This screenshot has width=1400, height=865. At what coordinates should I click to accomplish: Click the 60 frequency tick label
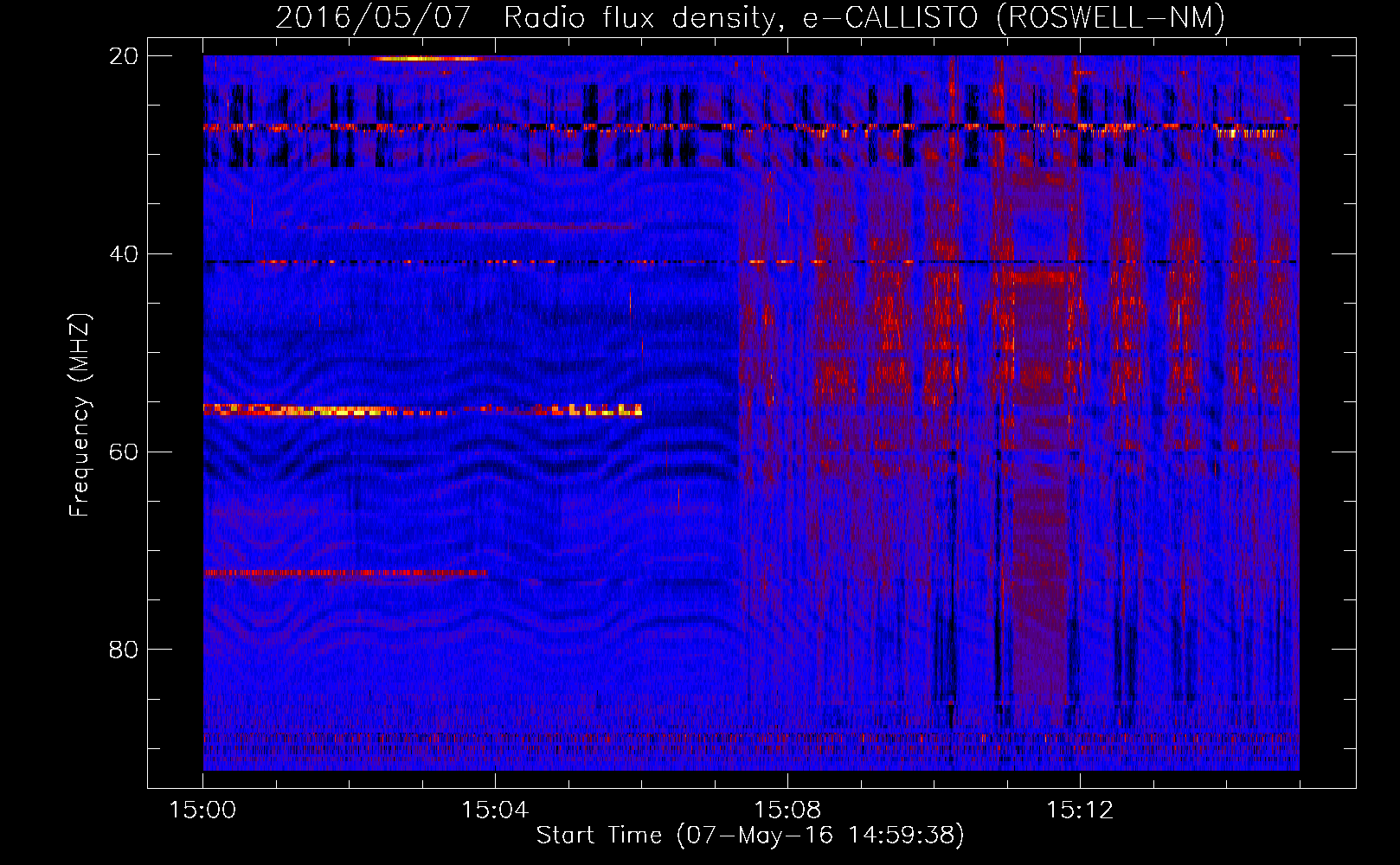click(124, 452)
